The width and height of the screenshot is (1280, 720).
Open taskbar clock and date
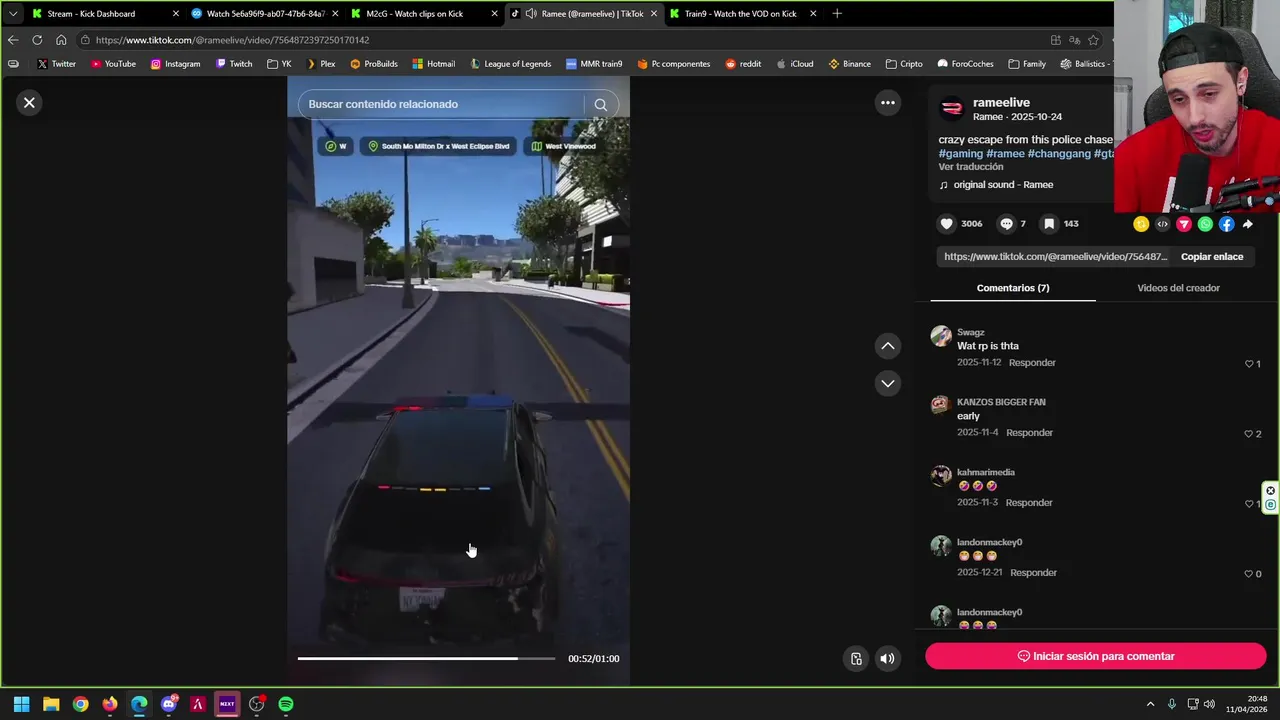coord(1247,704)
